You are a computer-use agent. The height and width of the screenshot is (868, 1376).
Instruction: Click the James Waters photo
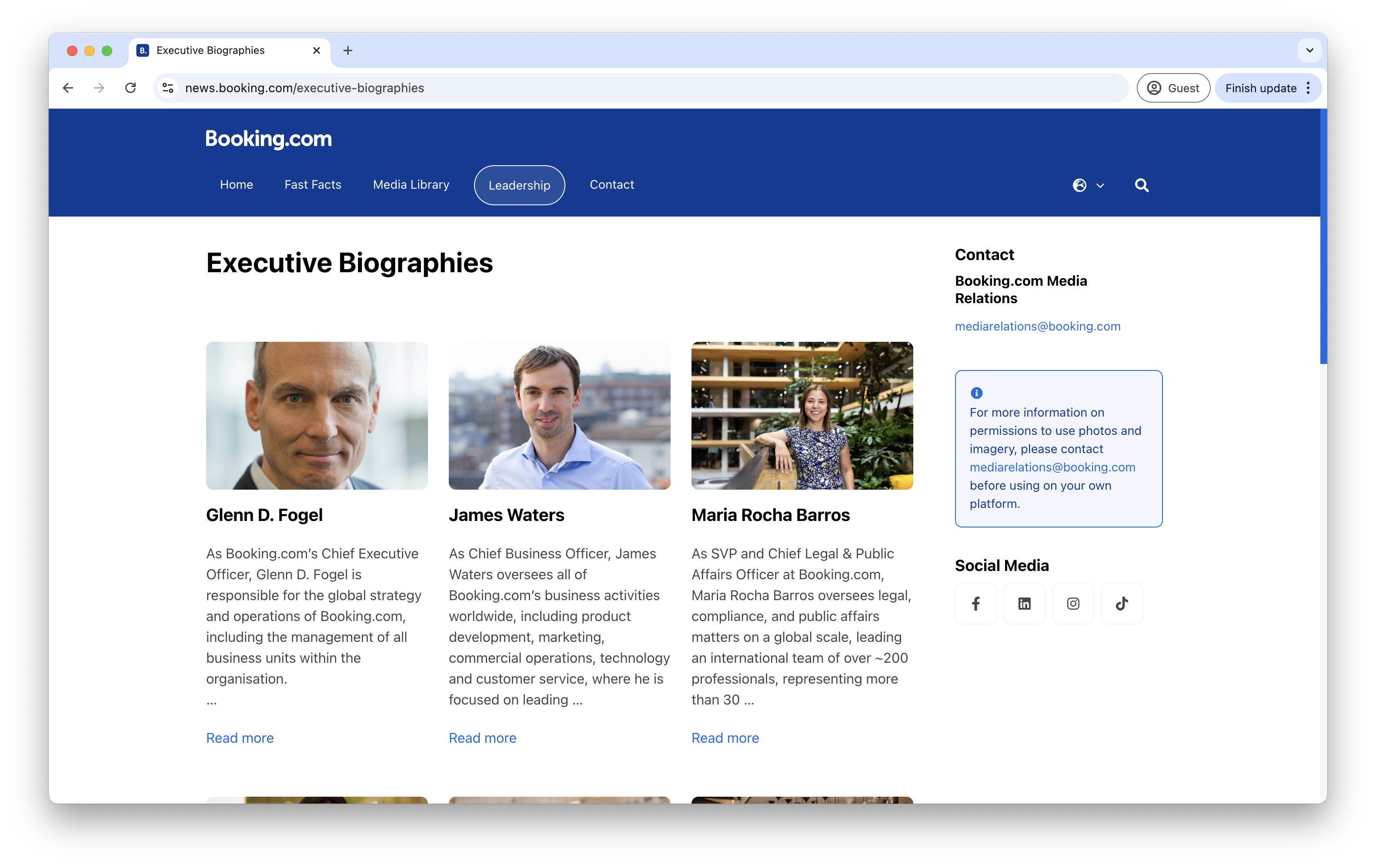[x=559, y=415]
